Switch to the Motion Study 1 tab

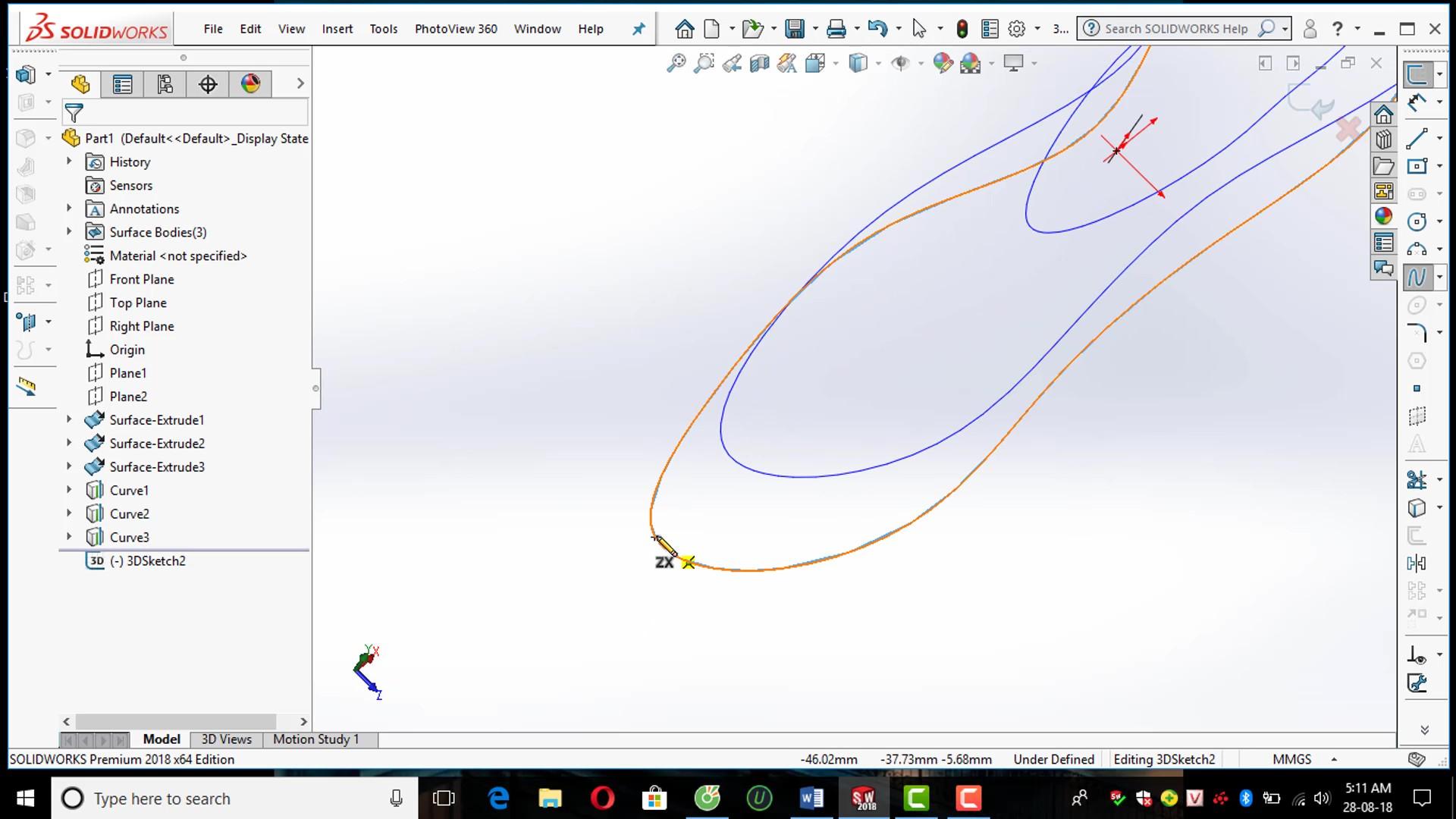[315, 739]
